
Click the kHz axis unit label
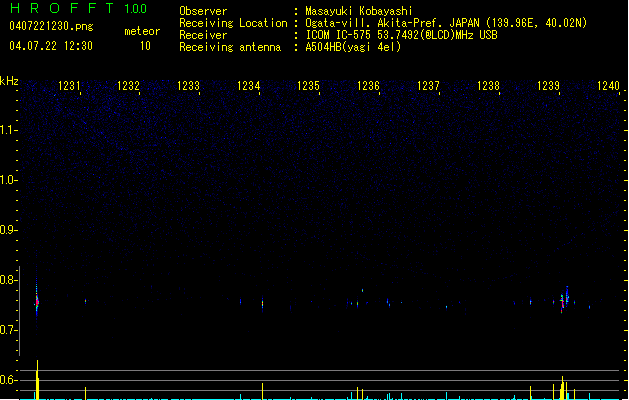coord(9,81)
